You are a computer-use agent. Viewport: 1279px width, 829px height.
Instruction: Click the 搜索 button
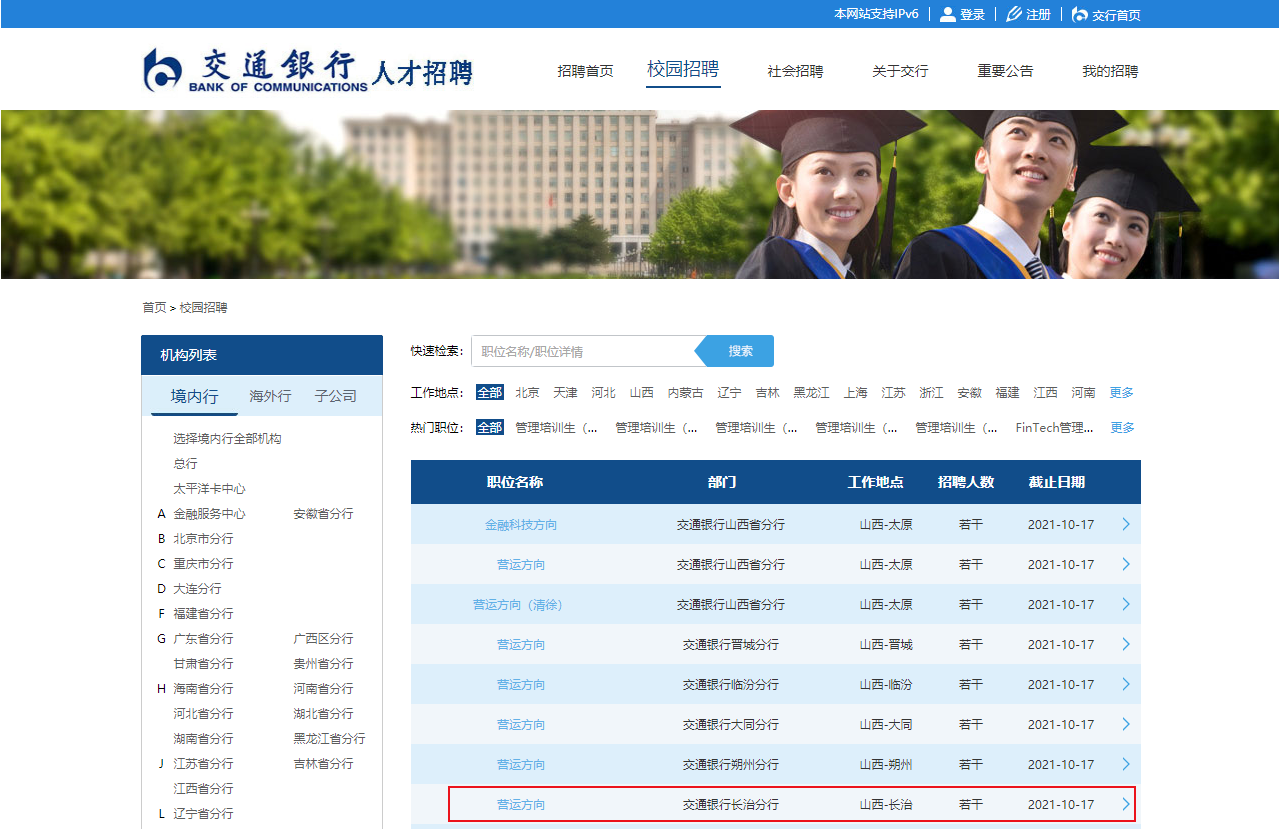coord(740,351)
